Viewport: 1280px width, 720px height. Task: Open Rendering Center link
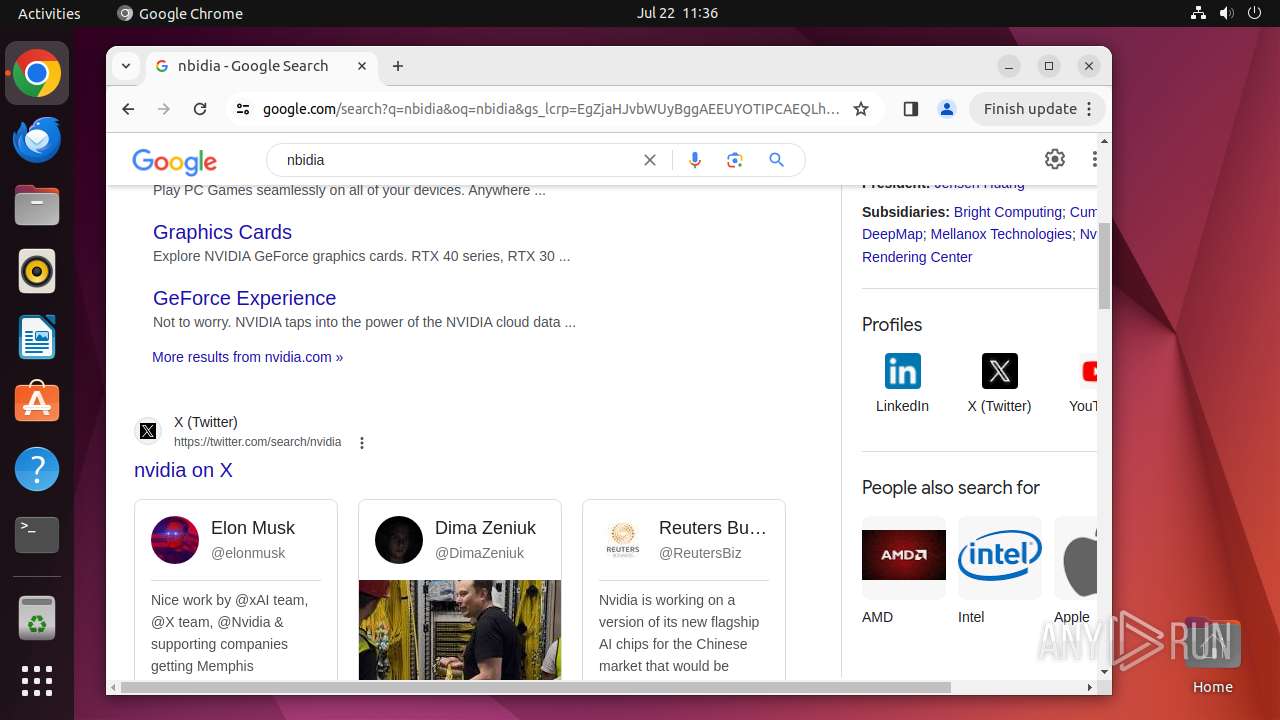tap(917, 257)
